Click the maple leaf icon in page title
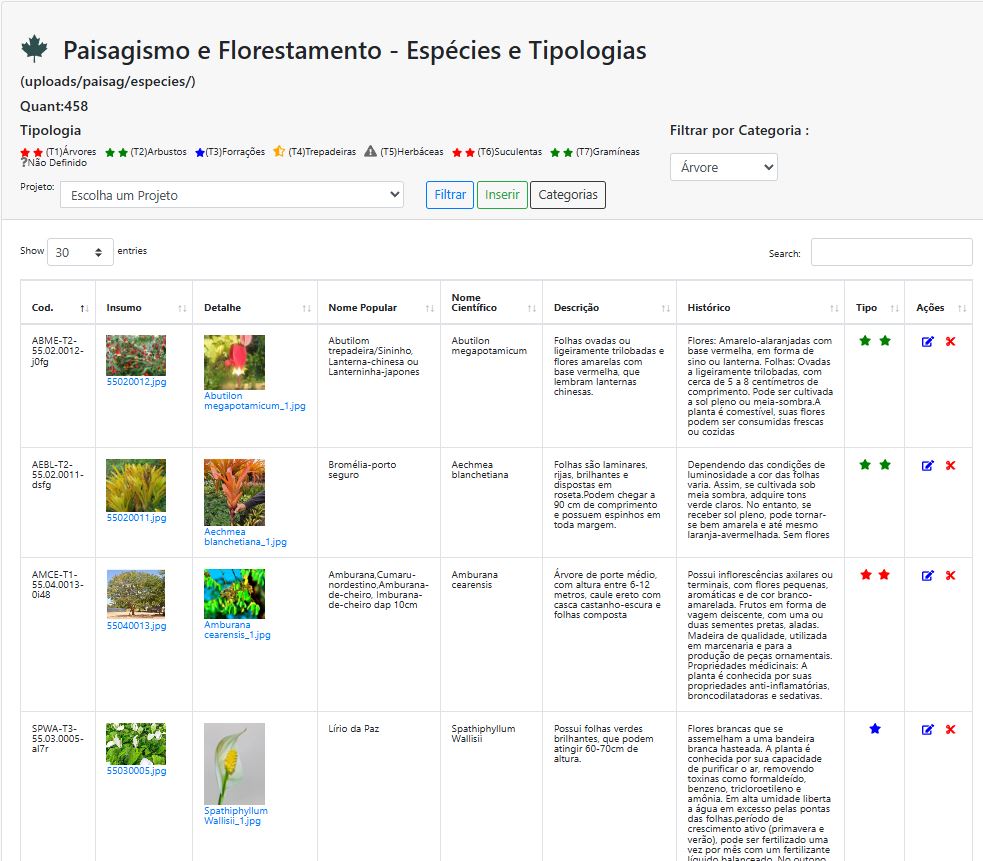The image size is (983, 861). [x=35, y=49]
